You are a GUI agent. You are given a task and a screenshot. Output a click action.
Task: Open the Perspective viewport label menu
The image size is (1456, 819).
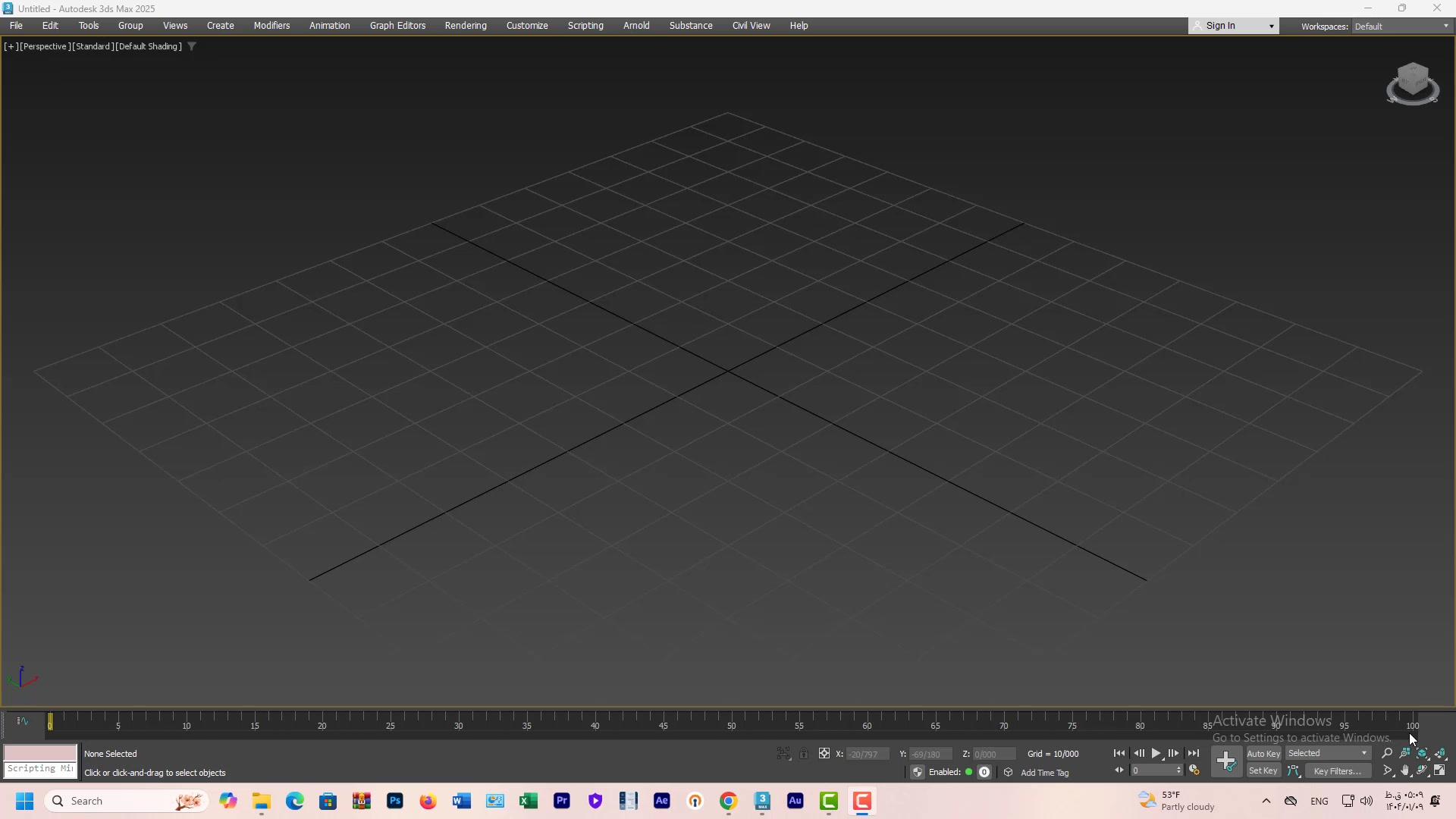pyautogui.click(x=45, y=46)
